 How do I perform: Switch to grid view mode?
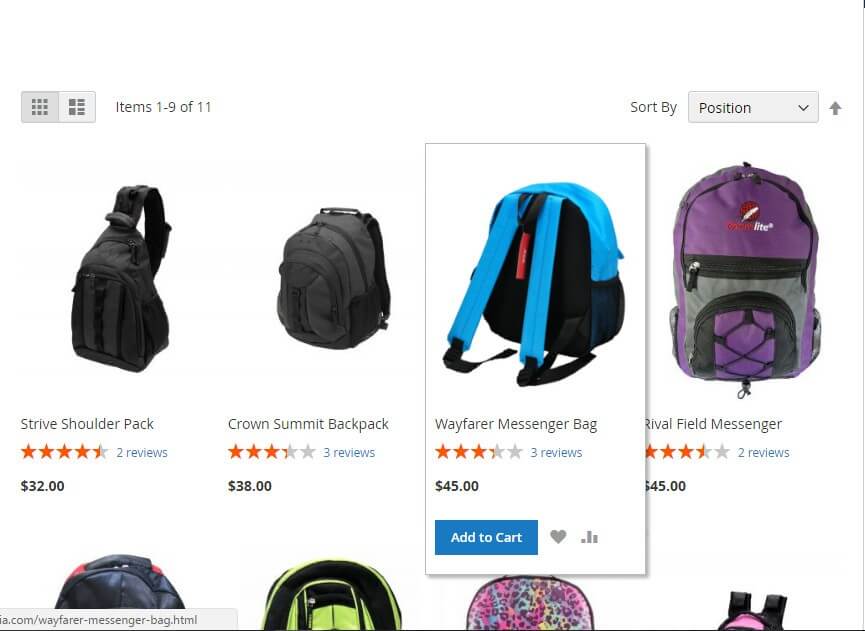(x=40, y=107)
